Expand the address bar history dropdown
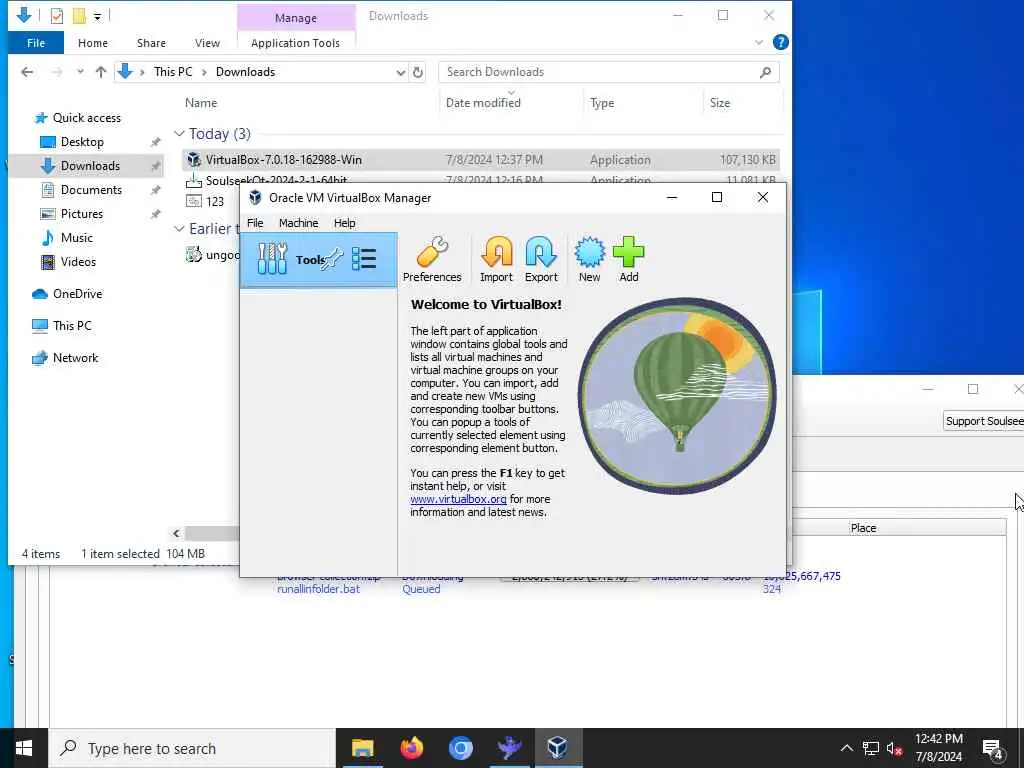Screen dimensions: 1024x768 400,72
